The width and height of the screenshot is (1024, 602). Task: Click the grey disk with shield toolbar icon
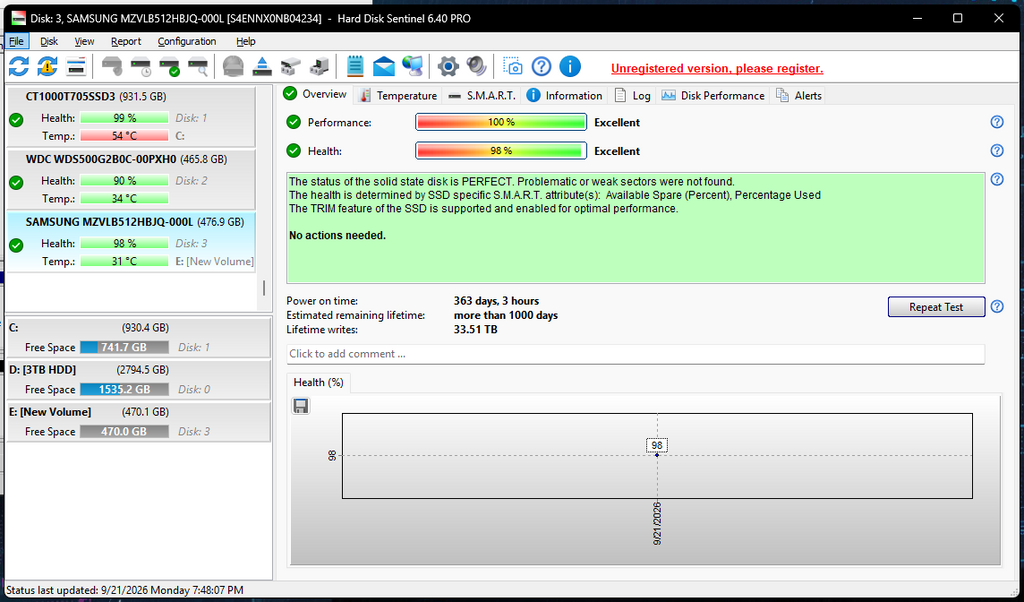tap(112, 66)
